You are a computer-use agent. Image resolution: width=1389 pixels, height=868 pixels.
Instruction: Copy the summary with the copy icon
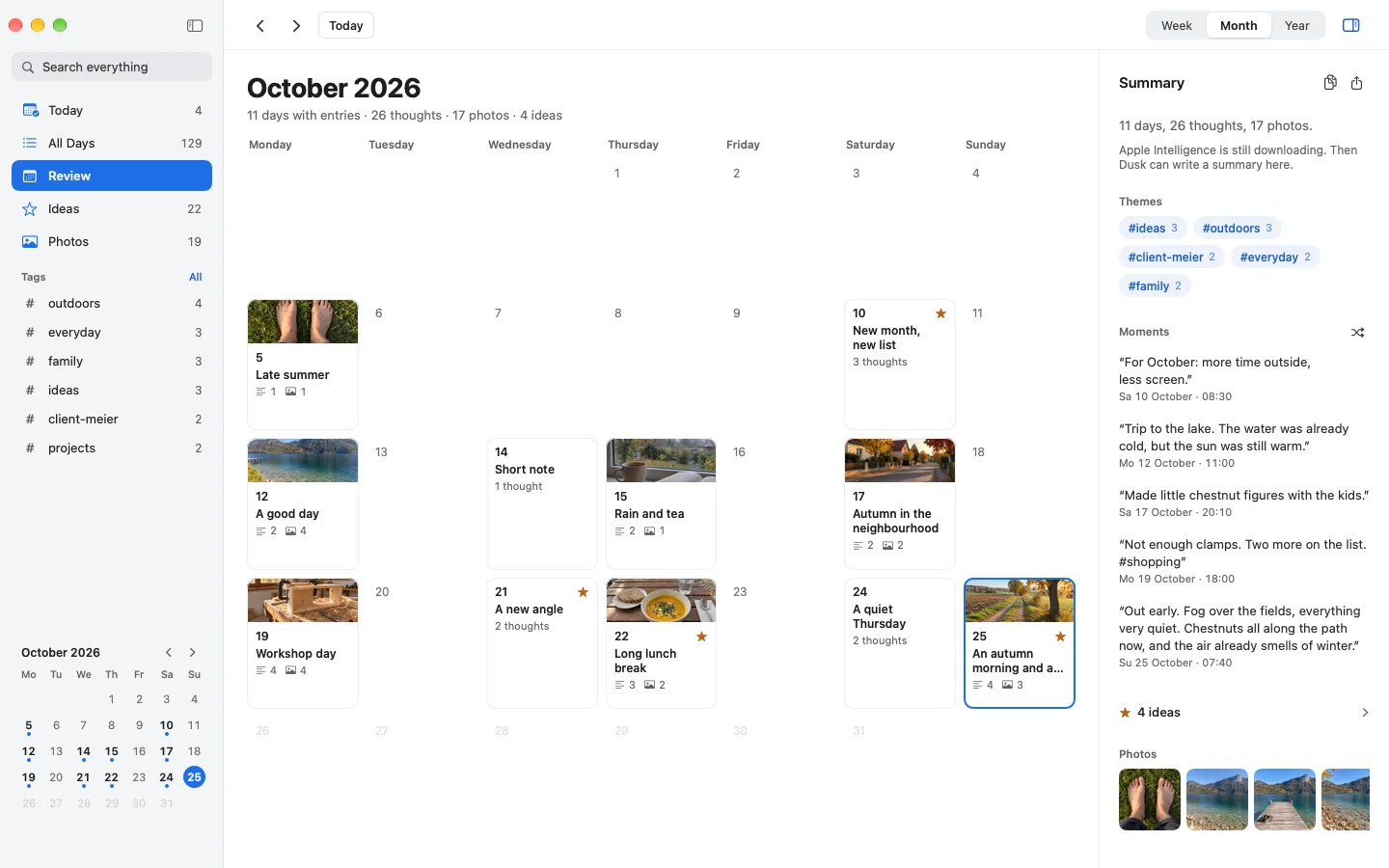1330,83
